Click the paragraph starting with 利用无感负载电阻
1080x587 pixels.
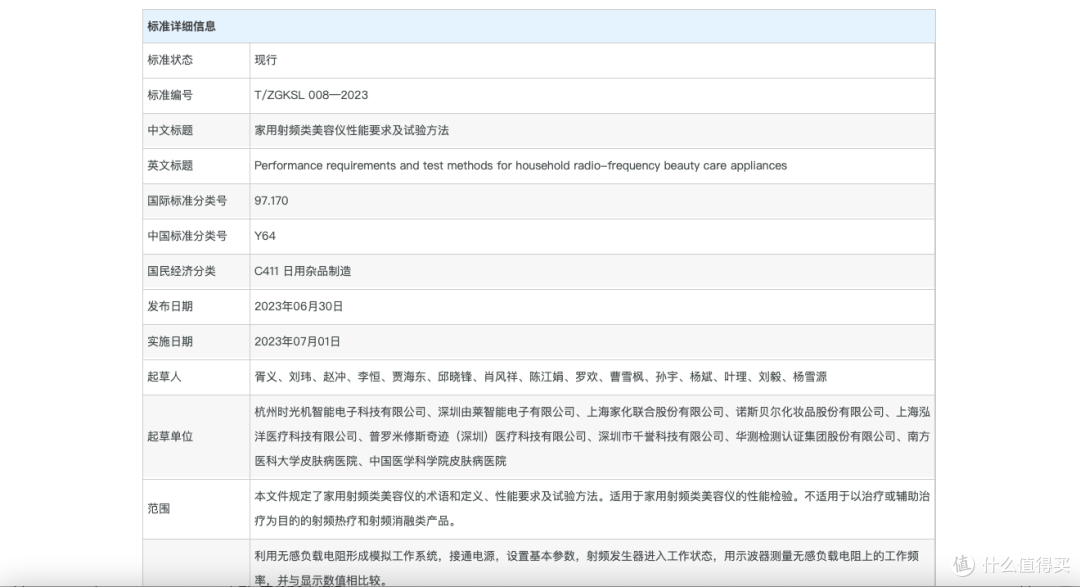pos(587,568)
